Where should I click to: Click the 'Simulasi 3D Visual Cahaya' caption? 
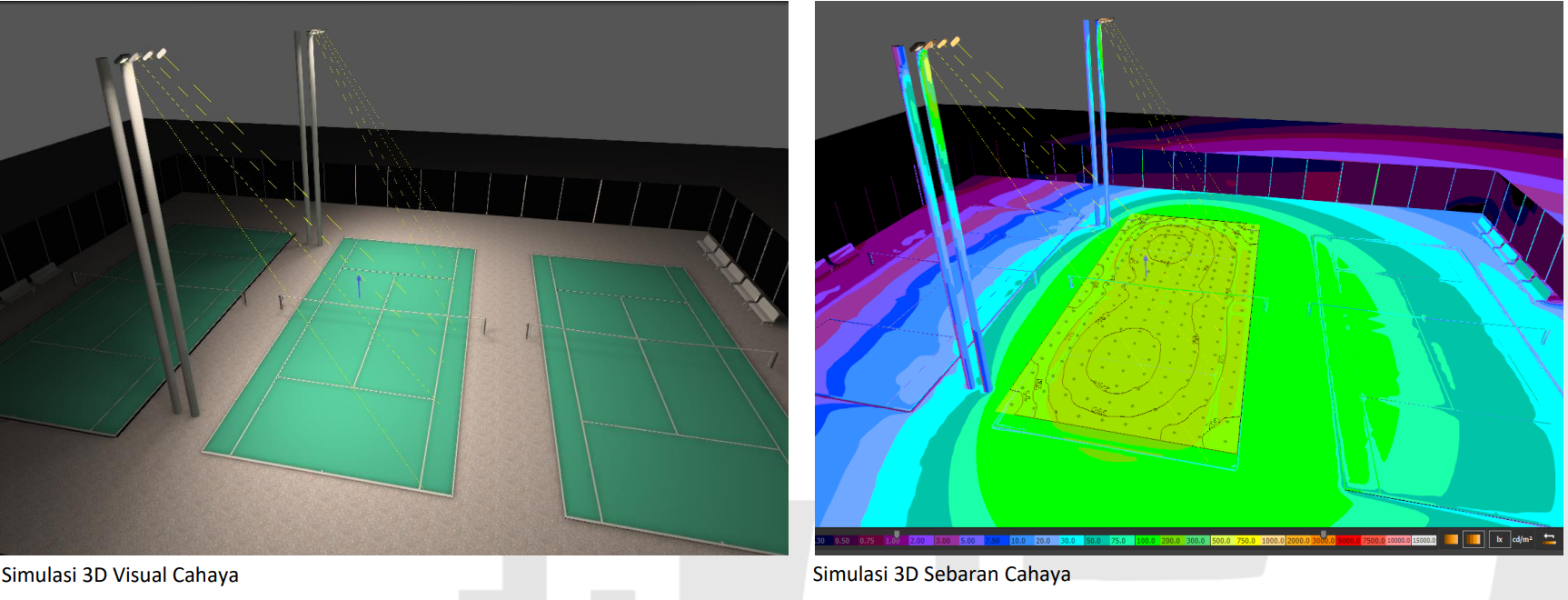pos(120,575)
